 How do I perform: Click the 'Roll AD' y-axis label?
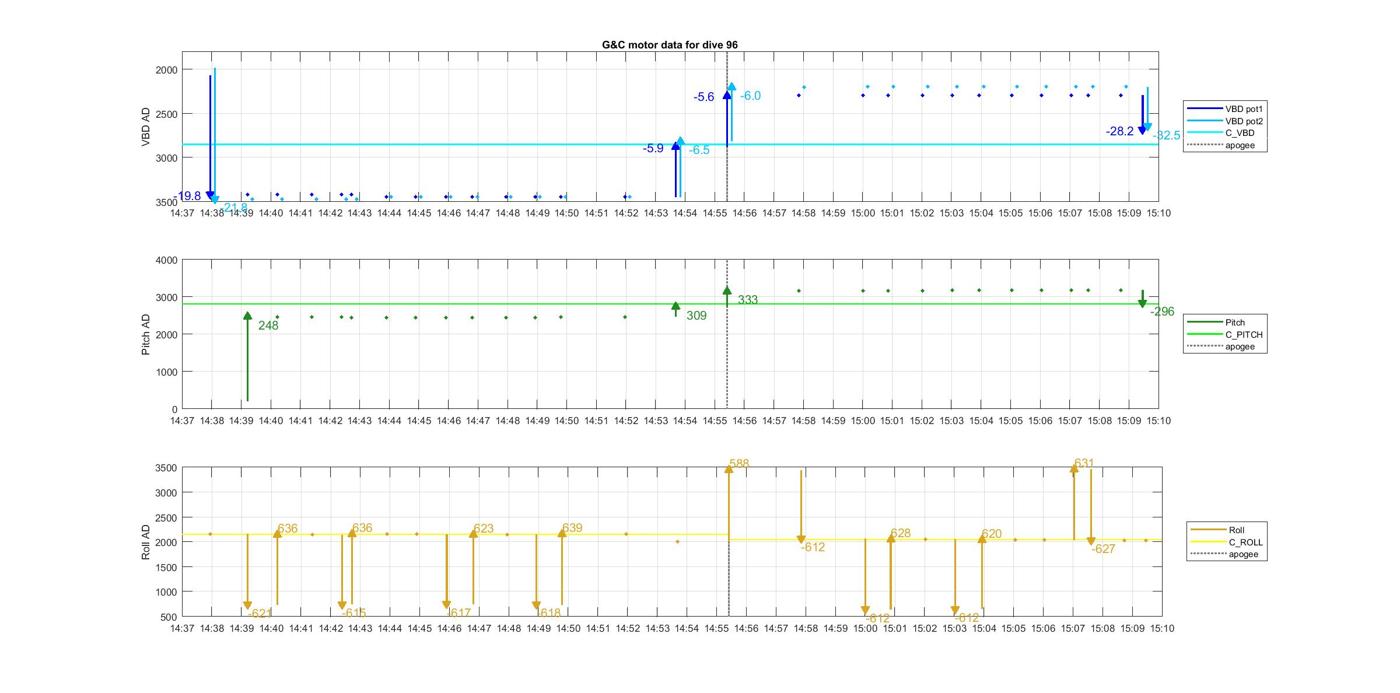[146, 541]
